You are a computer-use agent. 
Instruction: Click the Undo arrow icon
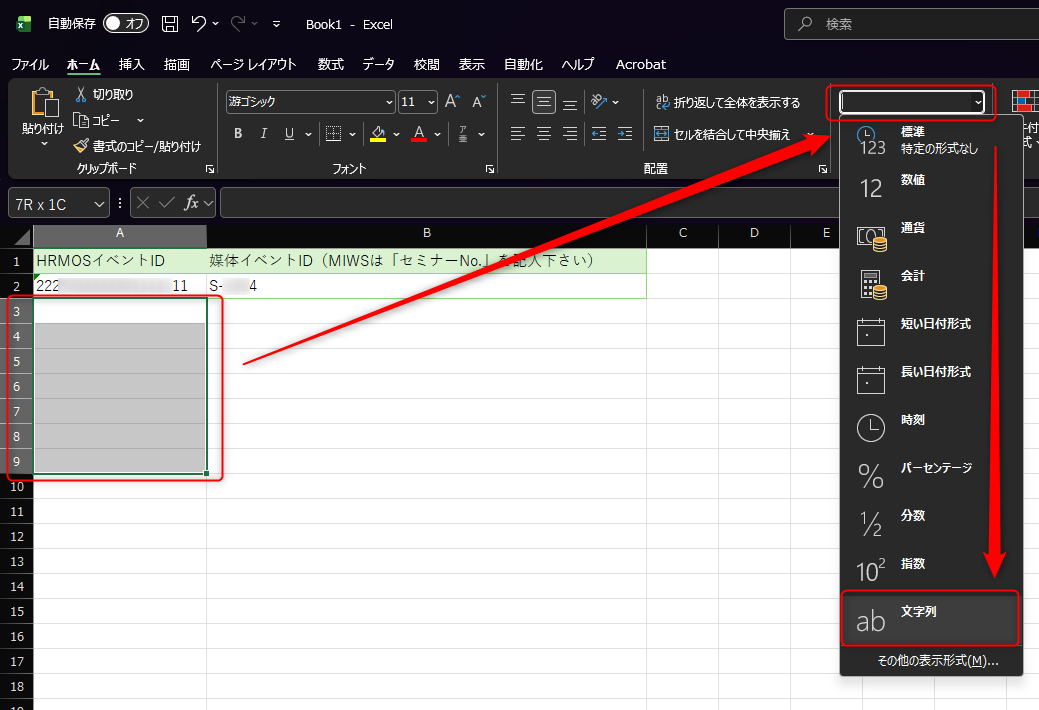pos(199,24)
